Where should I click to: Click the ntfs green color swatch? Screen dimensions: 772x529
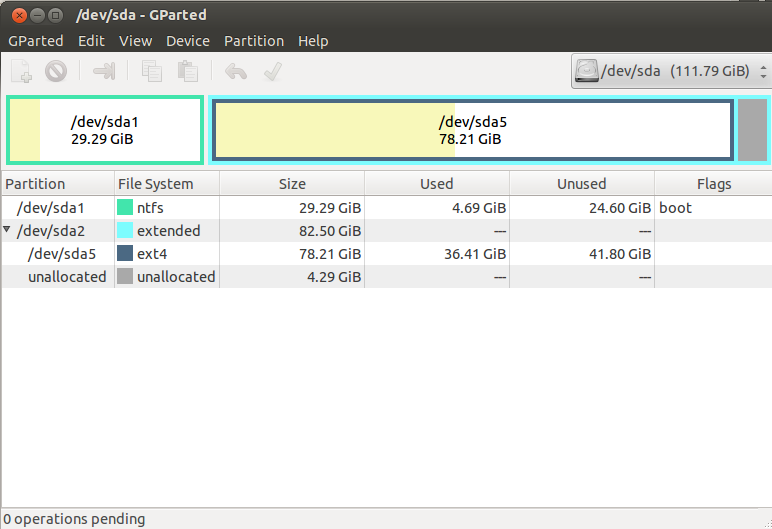(125, 208)
